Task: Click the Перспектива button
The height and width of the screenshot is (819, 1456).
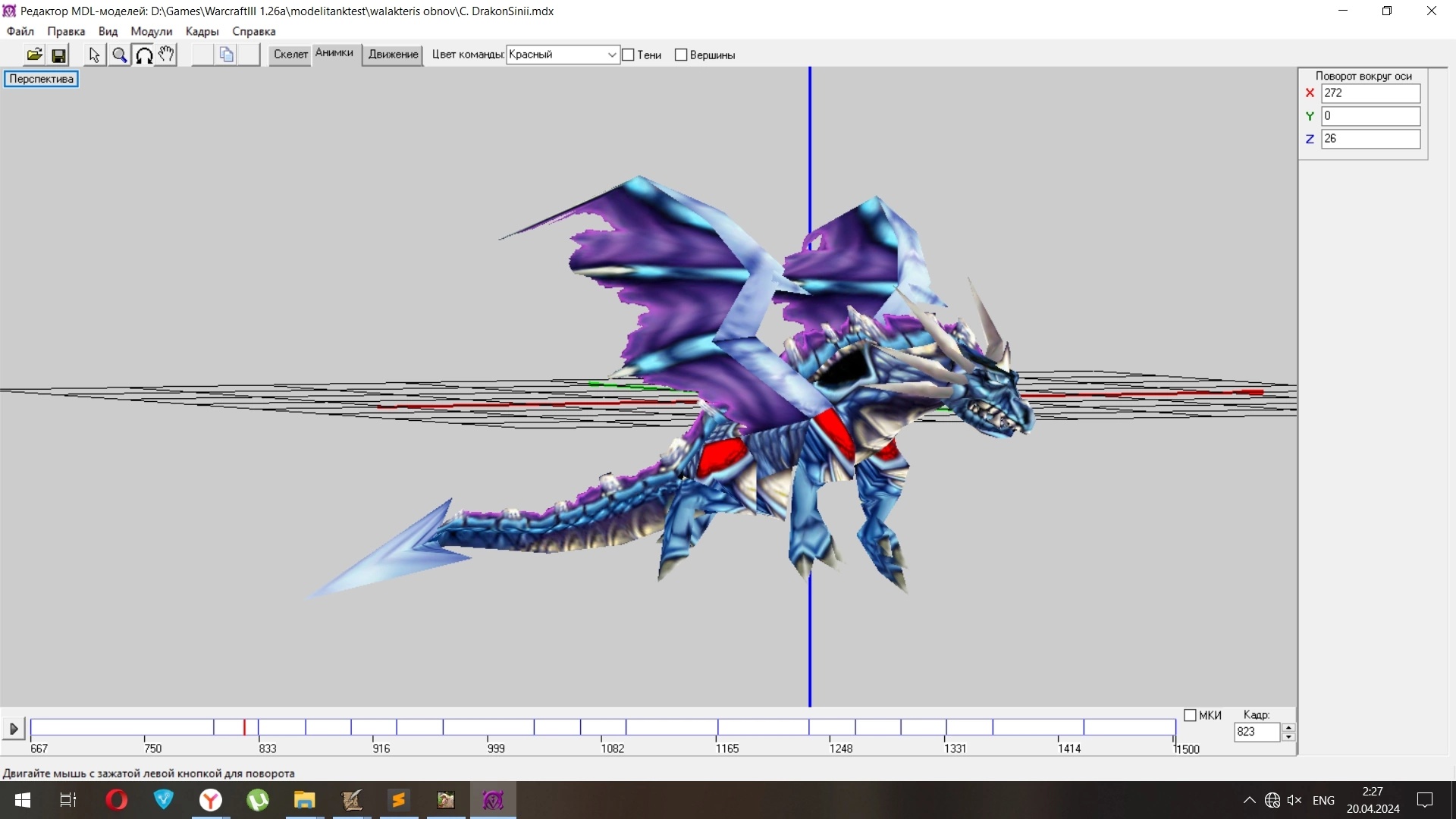Action: click(x=41, y=79)
